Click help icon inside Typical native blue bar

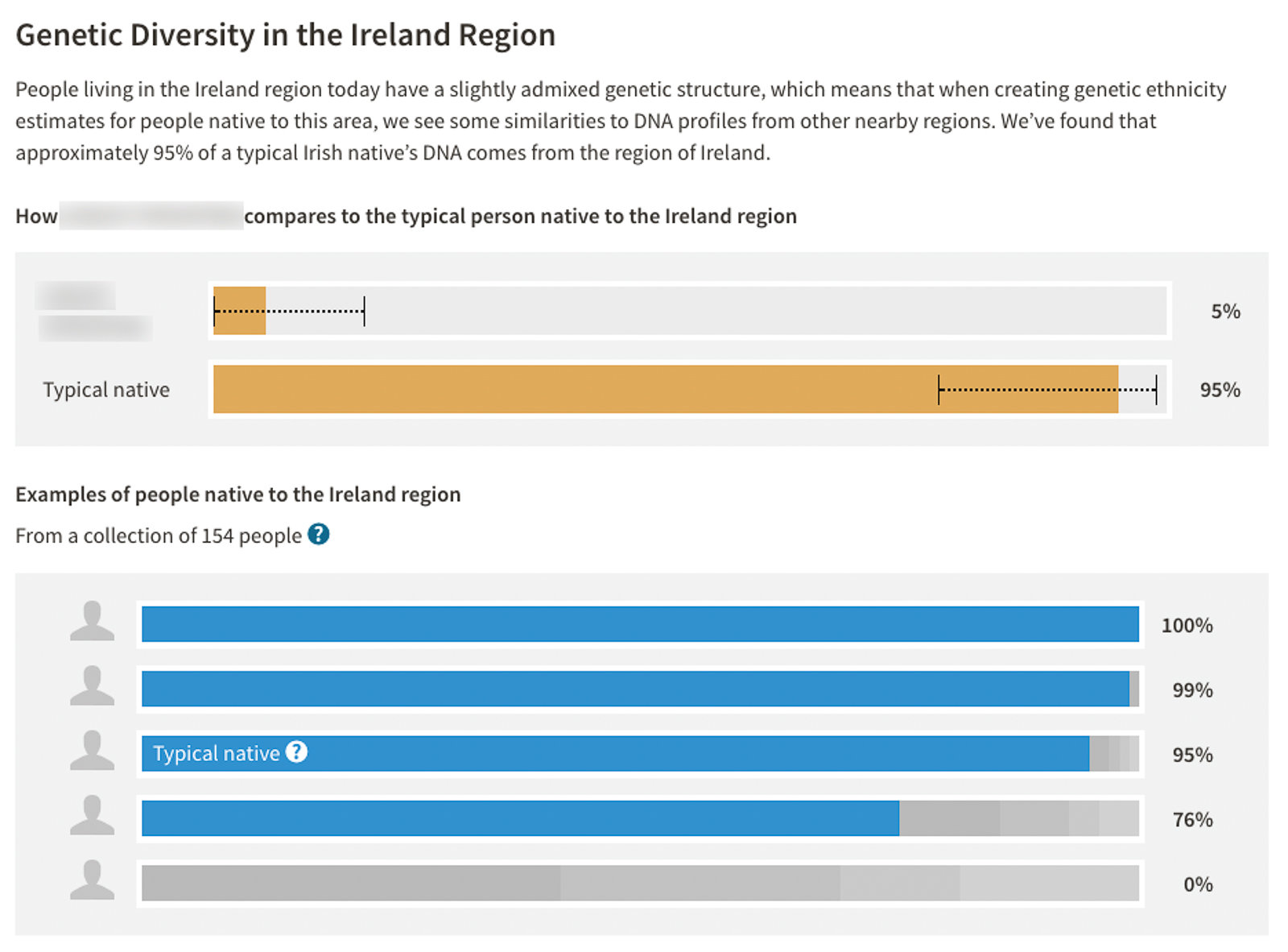[x=297, y=752]
